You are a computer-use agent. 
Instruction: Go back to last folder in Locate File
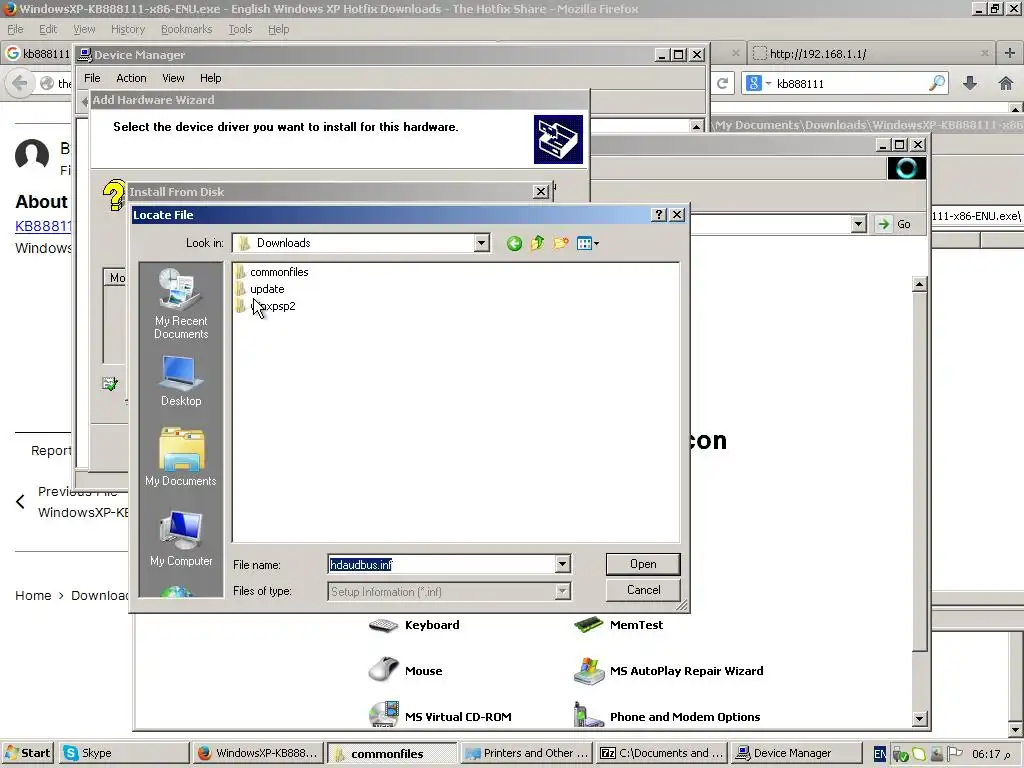(x=514, y=244)
